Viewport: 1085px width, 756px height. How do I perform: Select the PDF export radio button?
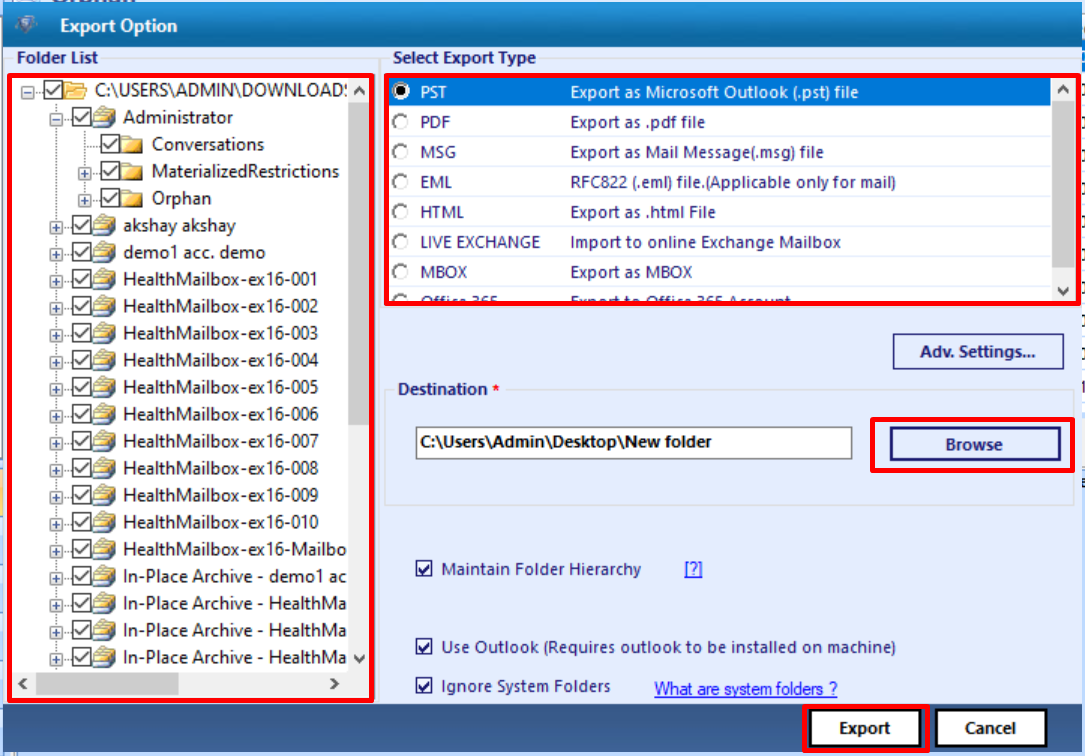click(399, 121)
